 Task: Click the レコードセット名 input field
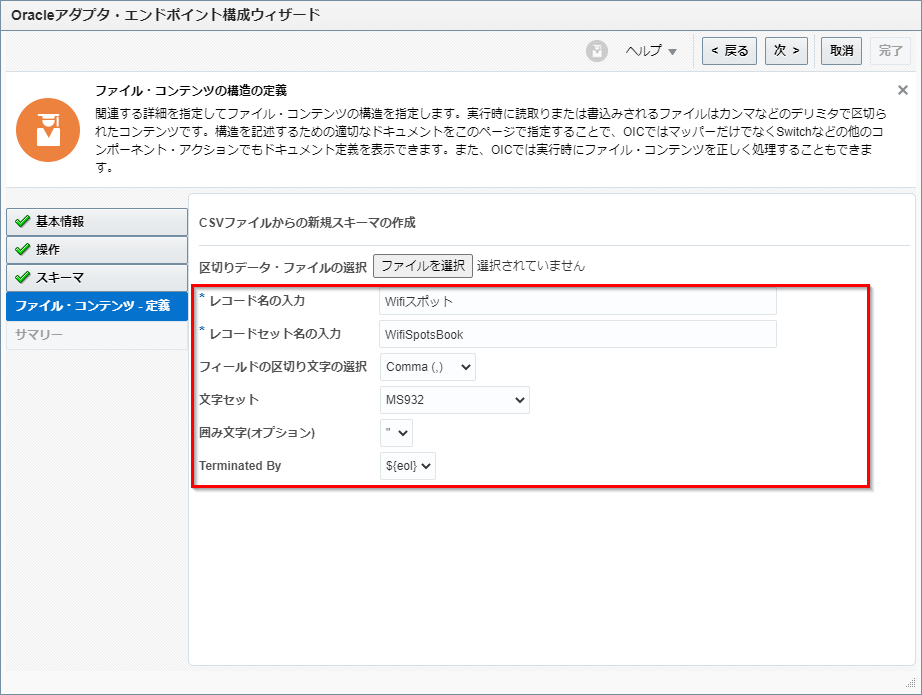click(578, 334)
